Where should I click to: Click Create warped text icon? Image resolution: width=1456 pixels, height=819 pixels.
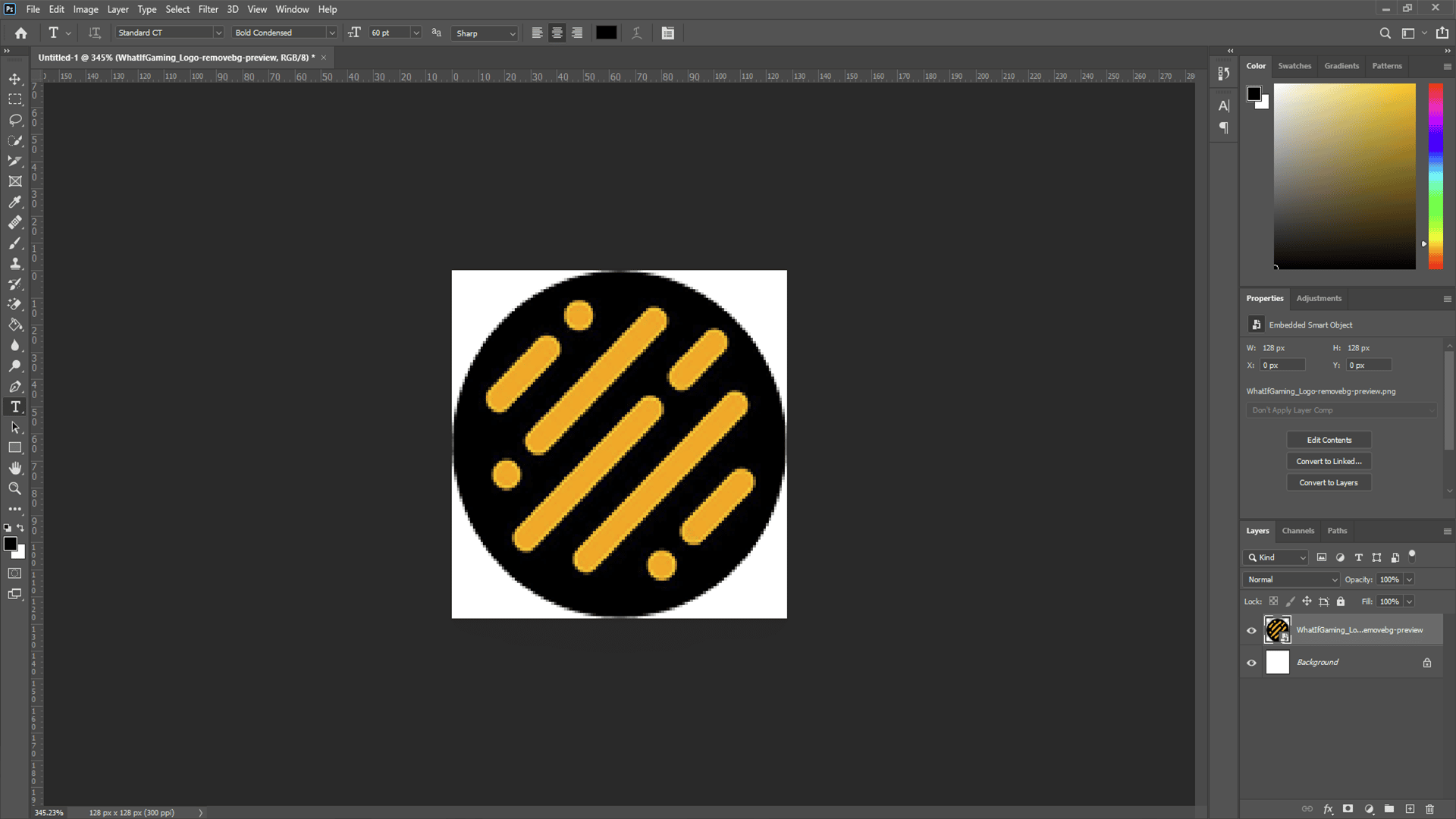[x=637, y=33]
